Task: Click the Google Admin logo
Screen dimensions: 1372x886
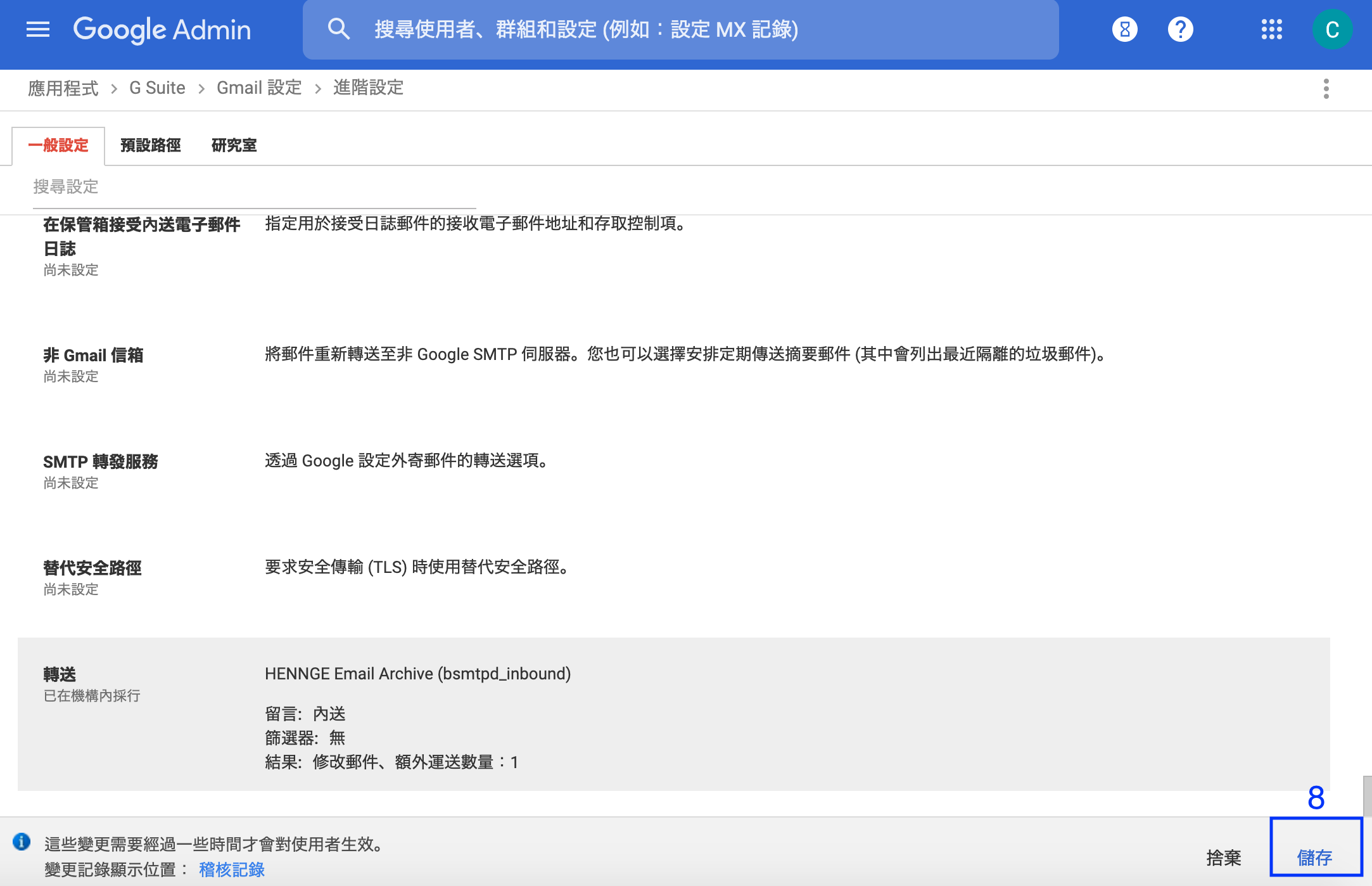Action: pyautogui.click(x=162, y=30)
